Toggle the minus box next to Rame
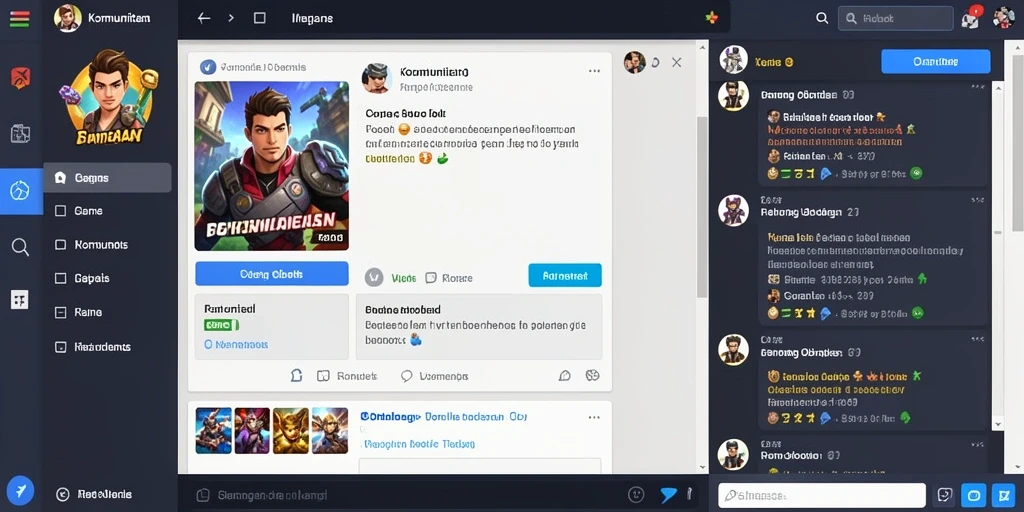Viewport: 1024px width, 512px height. [61, 312]
